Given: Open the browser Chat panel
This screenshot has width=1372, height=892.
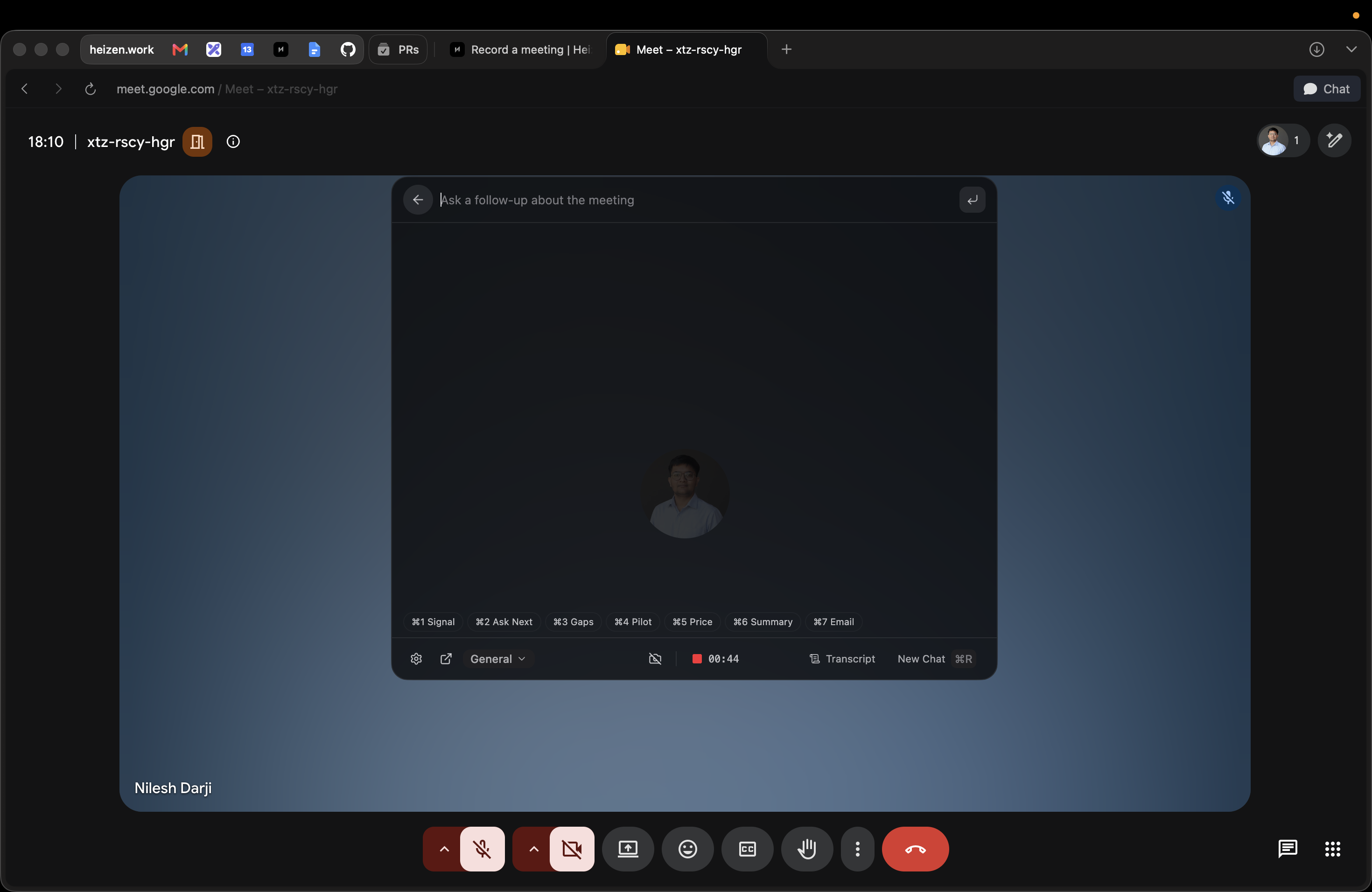Looking at the screenshot, I should [1326, 89].
